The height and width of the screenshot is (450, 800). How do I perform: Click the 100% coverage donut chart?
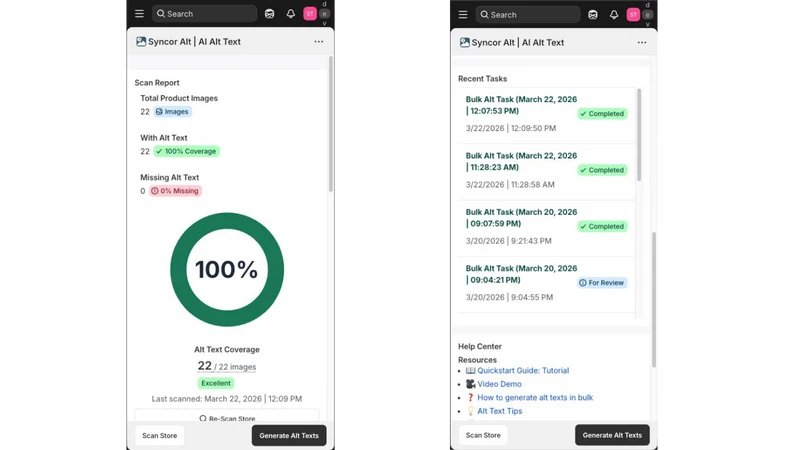227,269
